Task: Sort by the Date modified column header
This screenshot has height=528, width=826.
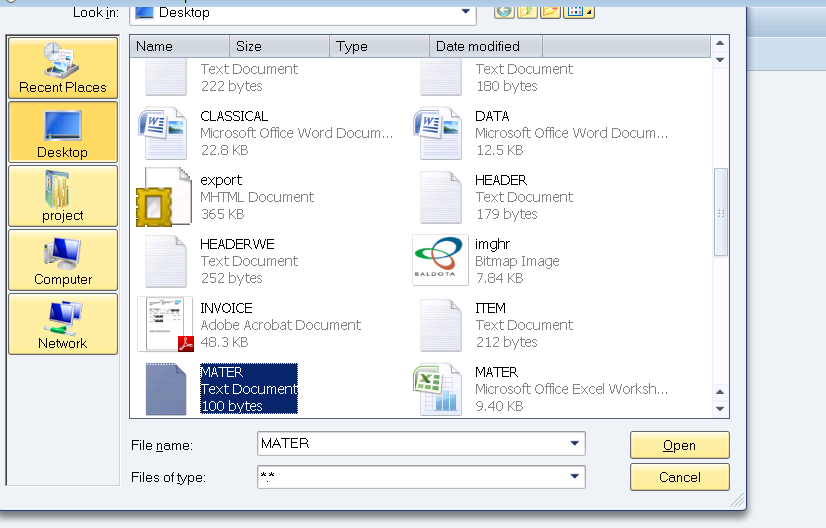Action: tap(486, 46)
